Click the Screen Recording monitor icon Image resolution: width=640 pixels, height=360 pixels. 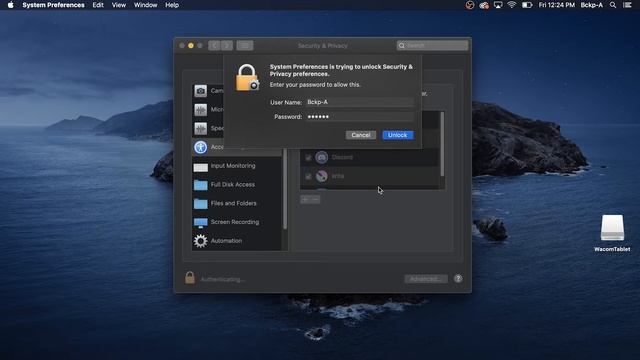click(x=200, y=223)
